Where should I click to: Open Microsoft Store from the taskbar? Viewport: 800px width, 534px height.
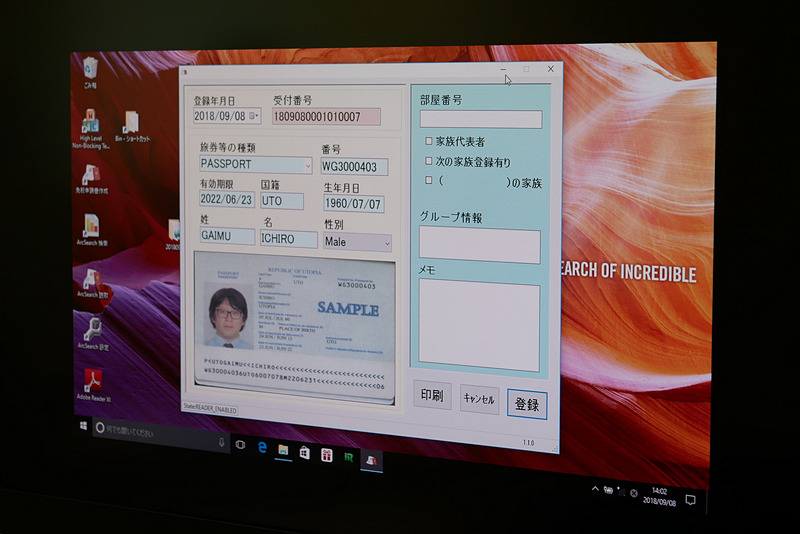[x=305, y=452]
